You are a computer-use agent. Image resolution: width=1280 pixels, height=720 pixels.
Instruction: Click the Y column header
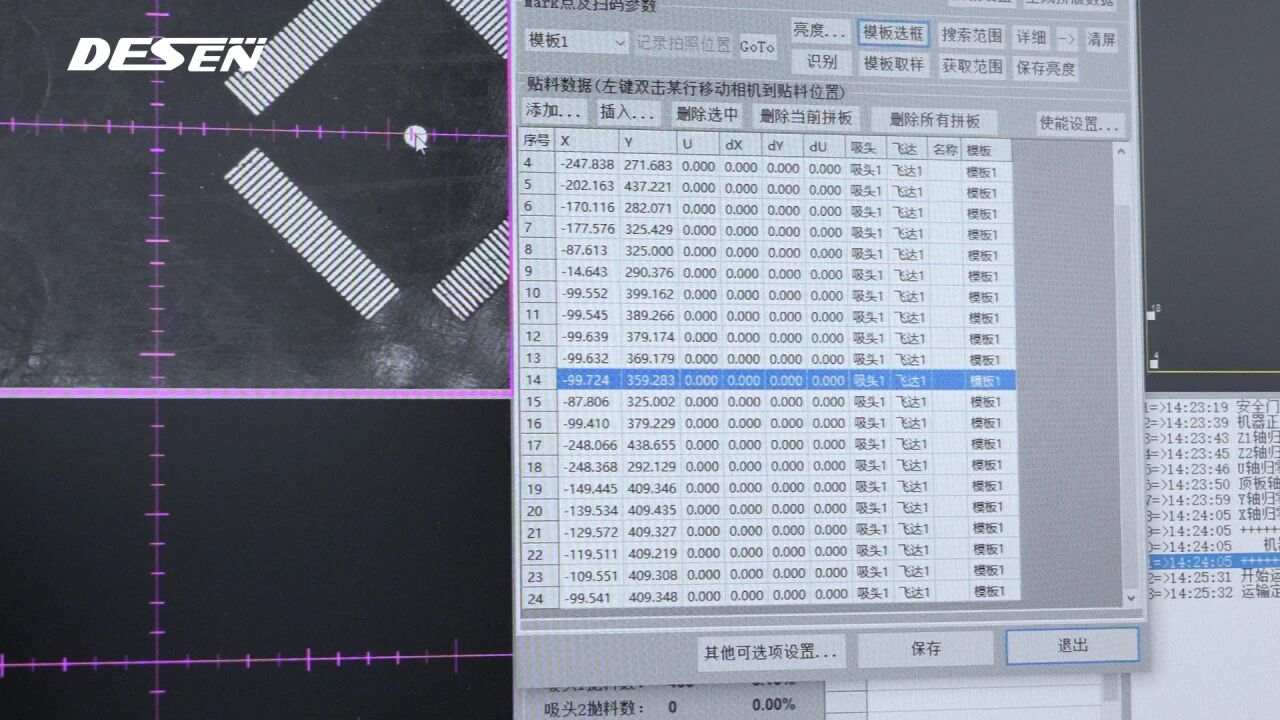click(x=646, y=142)
